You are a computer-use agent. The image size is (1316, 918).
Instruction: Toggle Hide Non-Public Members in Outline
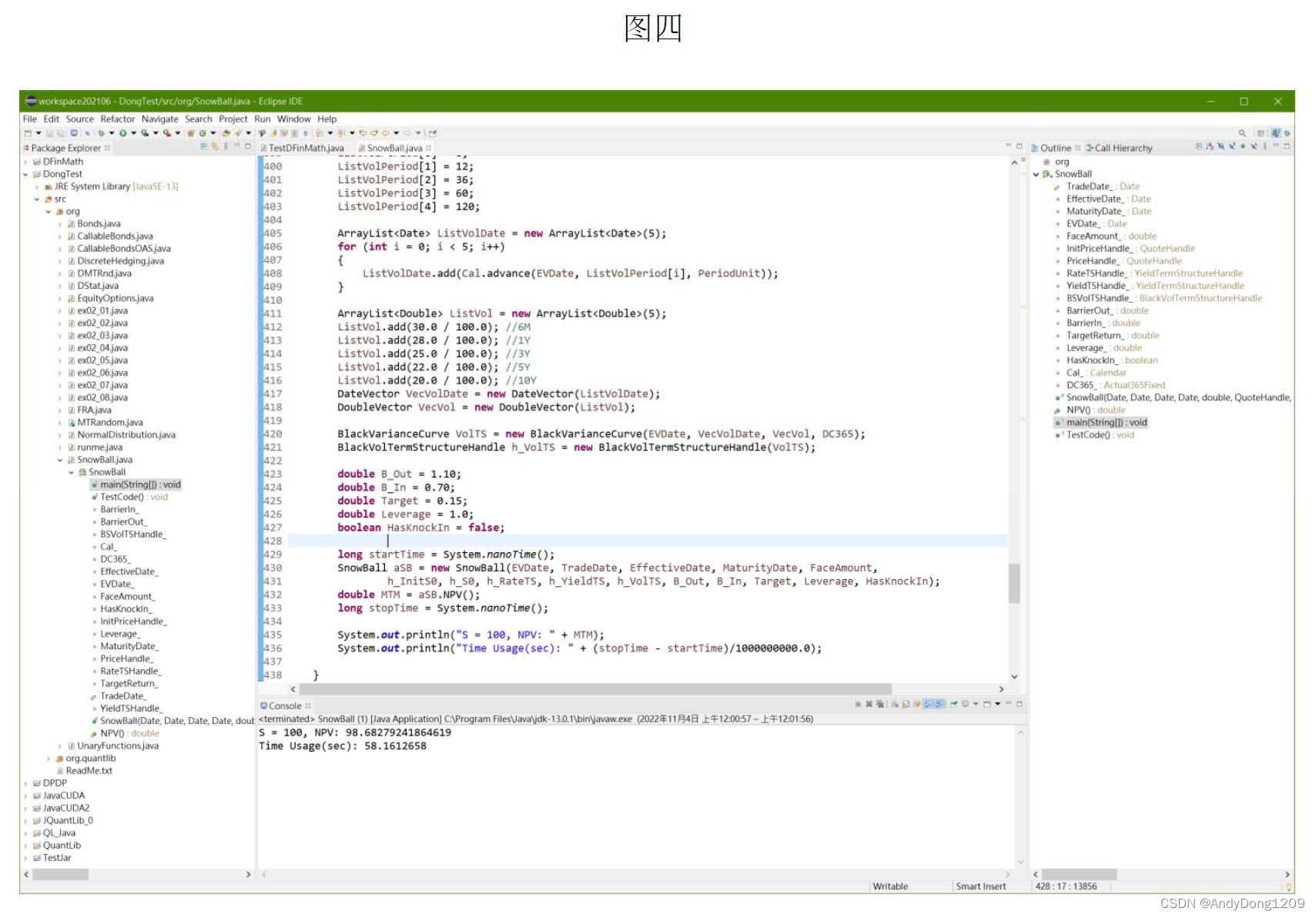click(1243, 146)
